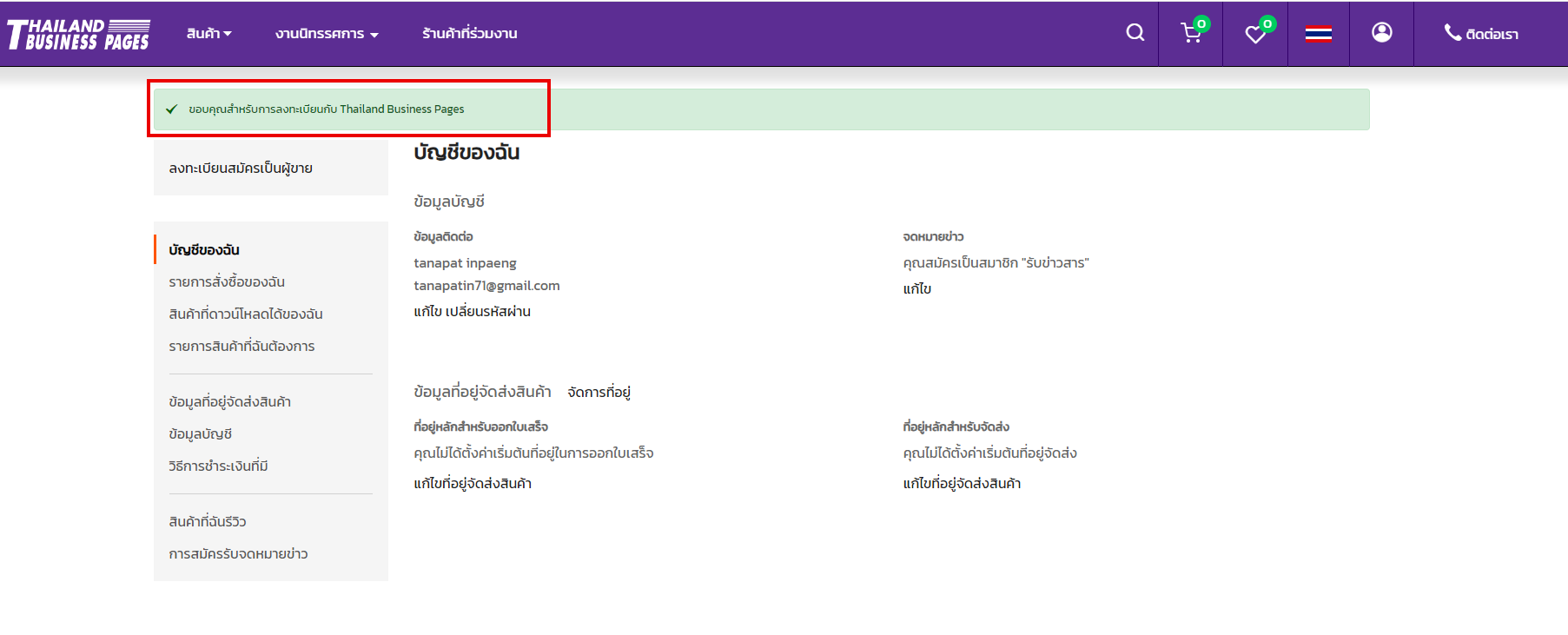Click the search magnifier icon
Image resolution: width=1568 pixels, height=635 pixels.
click(x=1135, y=33)
